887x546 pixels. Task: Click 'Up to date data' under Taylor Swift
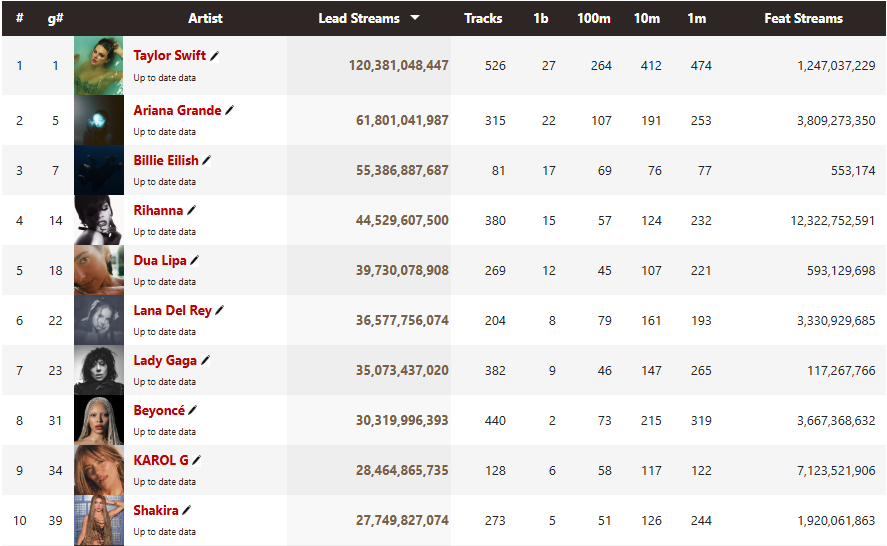[165, 78]
